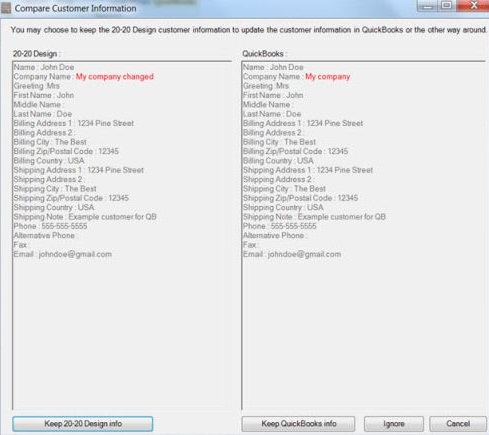Viewport: 489px width, 435px height.
Task: Close the Compare Customer Information window
Action: click(473, 6)
